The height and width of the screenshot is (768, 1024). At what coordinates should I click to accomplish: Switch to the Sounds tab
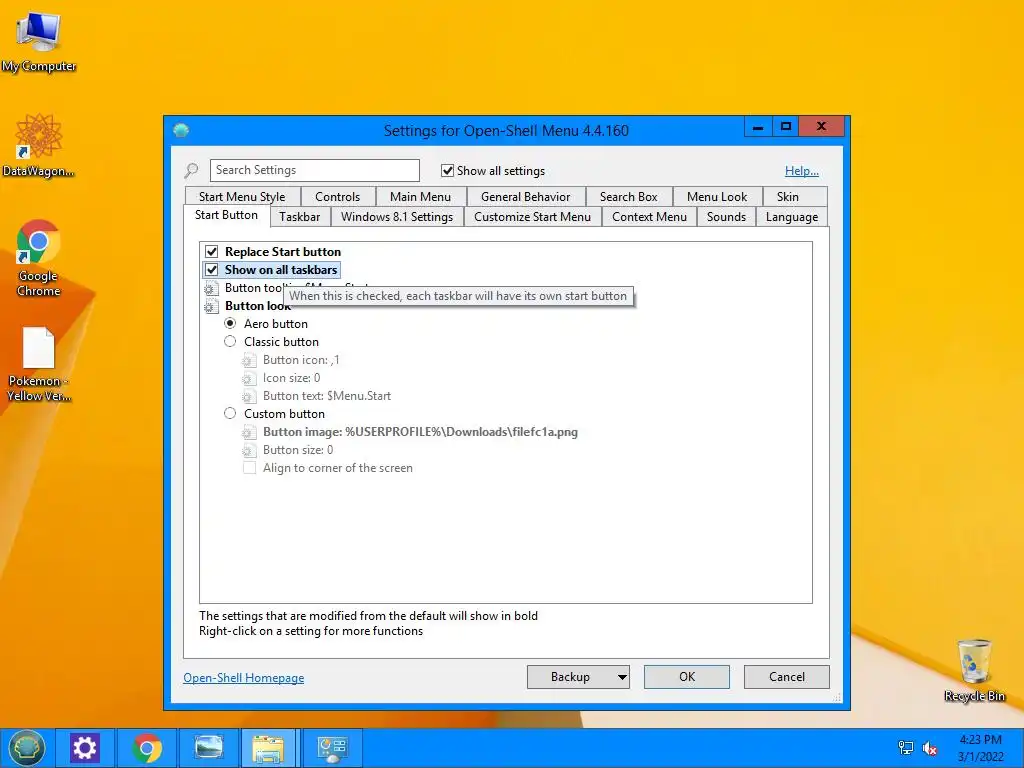coord(726,217)
